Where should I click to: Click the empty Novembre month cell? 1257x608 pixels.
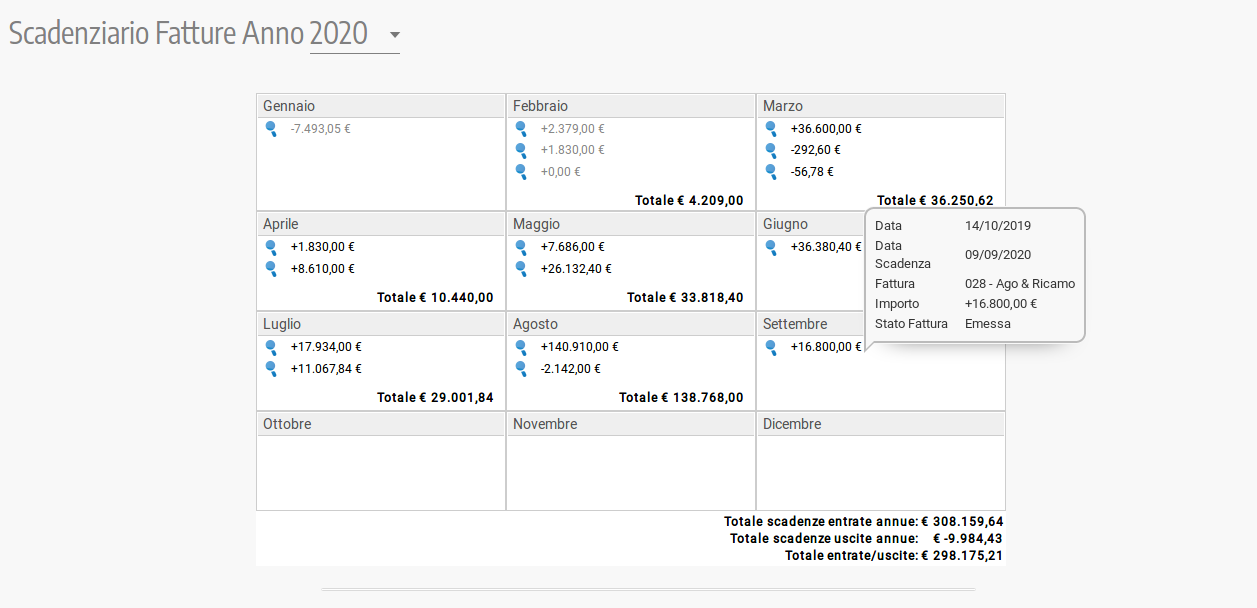630,472
